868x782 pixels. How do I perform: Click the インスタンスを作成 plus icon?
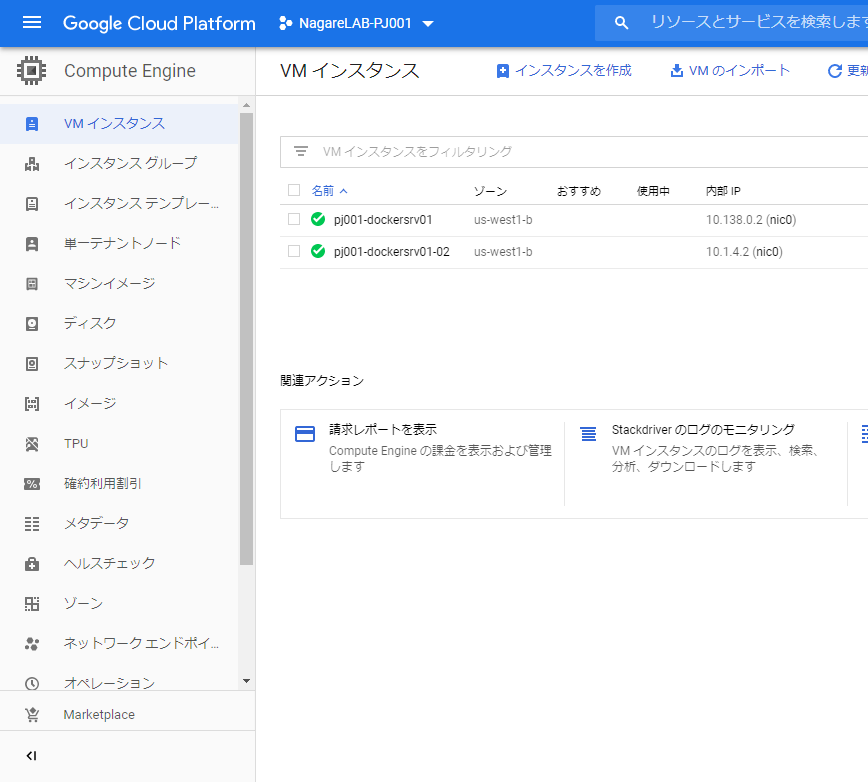(503, 71)
